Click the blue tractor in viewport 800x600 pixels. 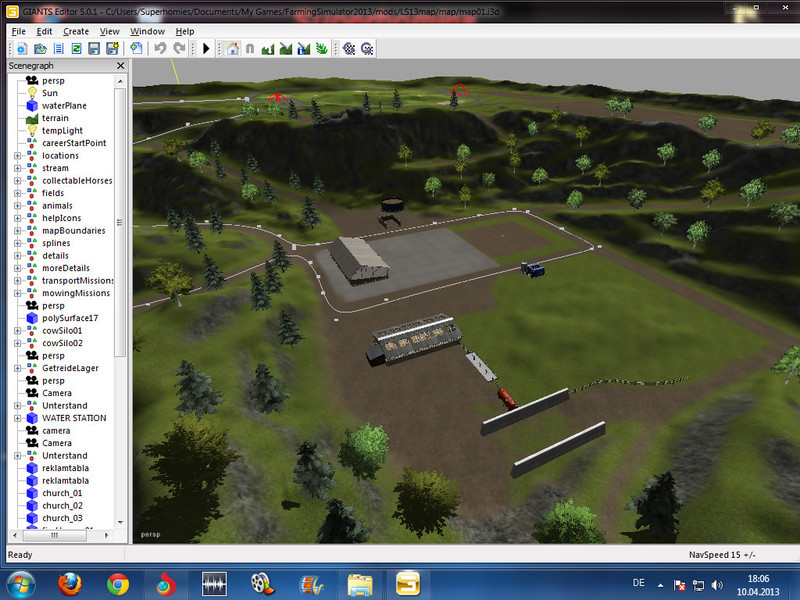tap(533, 269)
